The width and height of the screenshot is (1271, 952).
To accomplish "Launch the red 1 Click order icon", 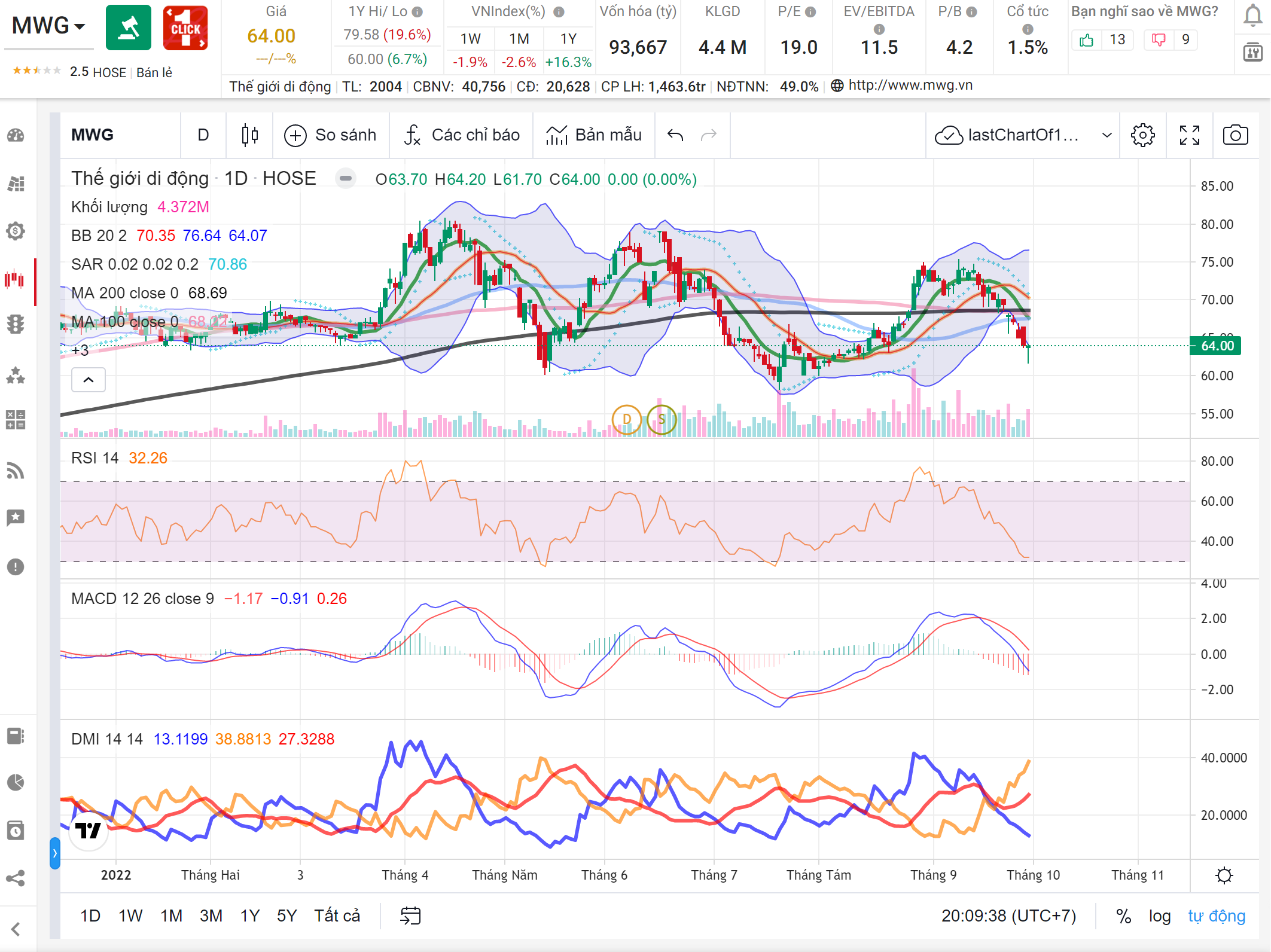I will coord(185,28).
